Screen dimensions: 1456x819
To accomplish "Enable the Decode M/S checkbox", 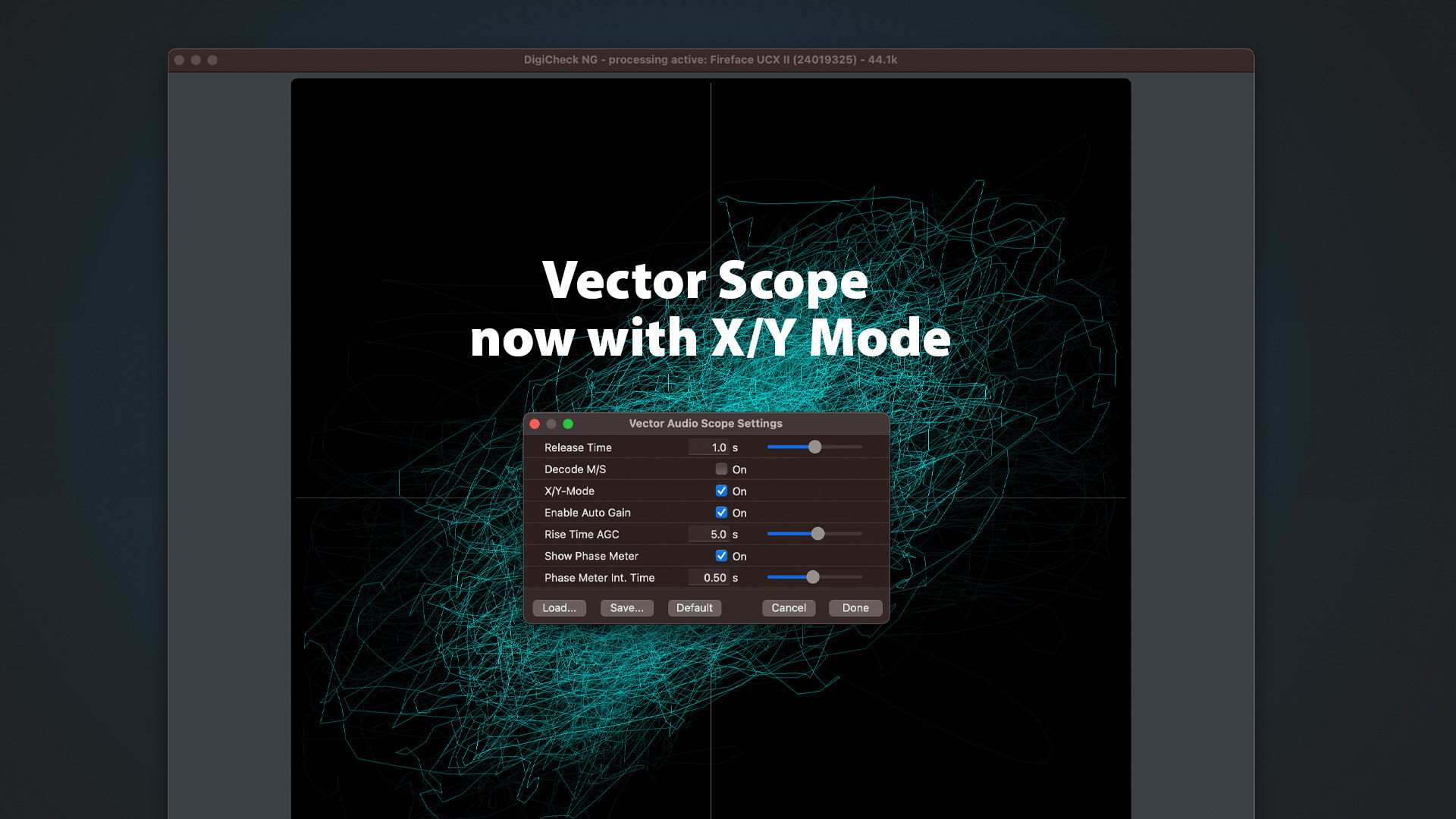I will click(721, 469).
